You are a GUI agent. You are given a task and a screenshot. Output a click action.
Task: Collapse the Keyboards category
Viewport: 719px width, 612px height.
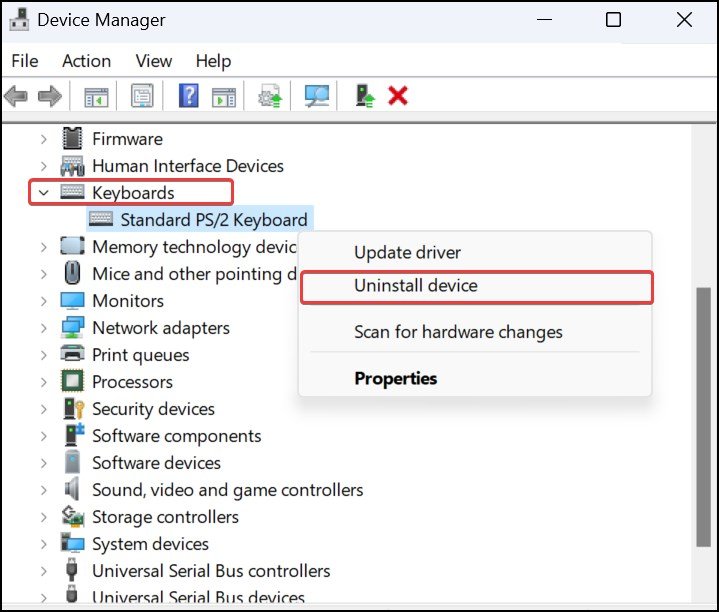pos(43,193)
